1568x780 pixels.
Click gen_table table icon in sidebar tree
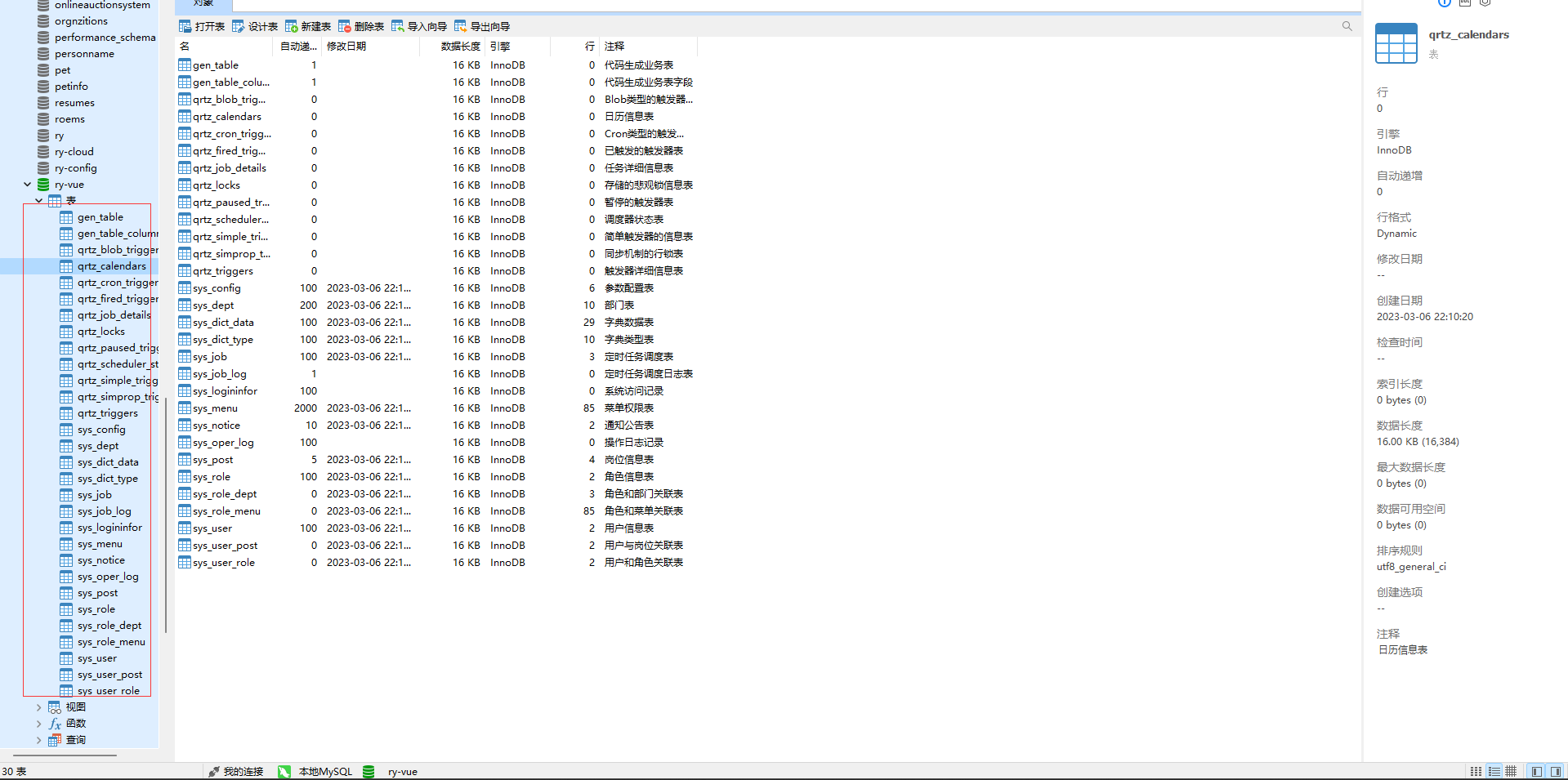(66, 217)
